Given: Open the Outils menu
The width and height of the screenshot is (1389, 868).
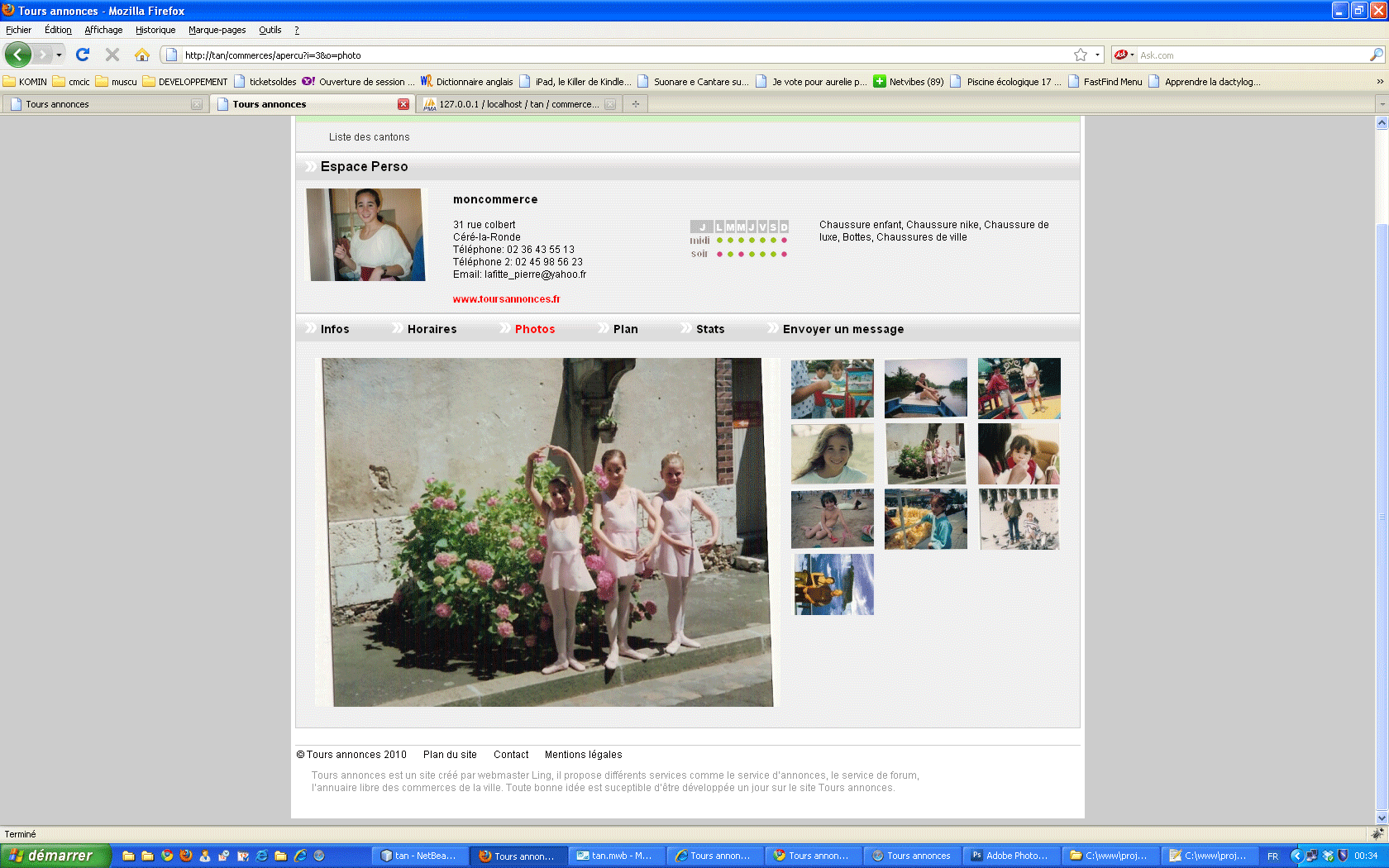Looking at the screenshot, I should pyautogui.click(x=270, y=30).
